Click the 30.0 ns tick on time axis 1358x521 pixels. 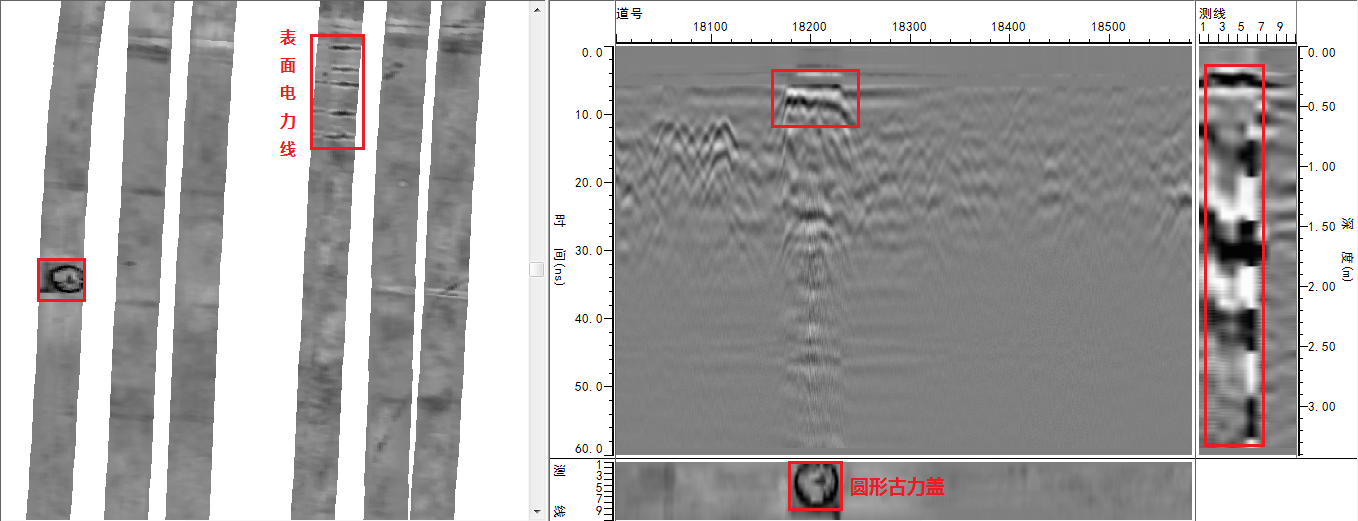(587, 250)
